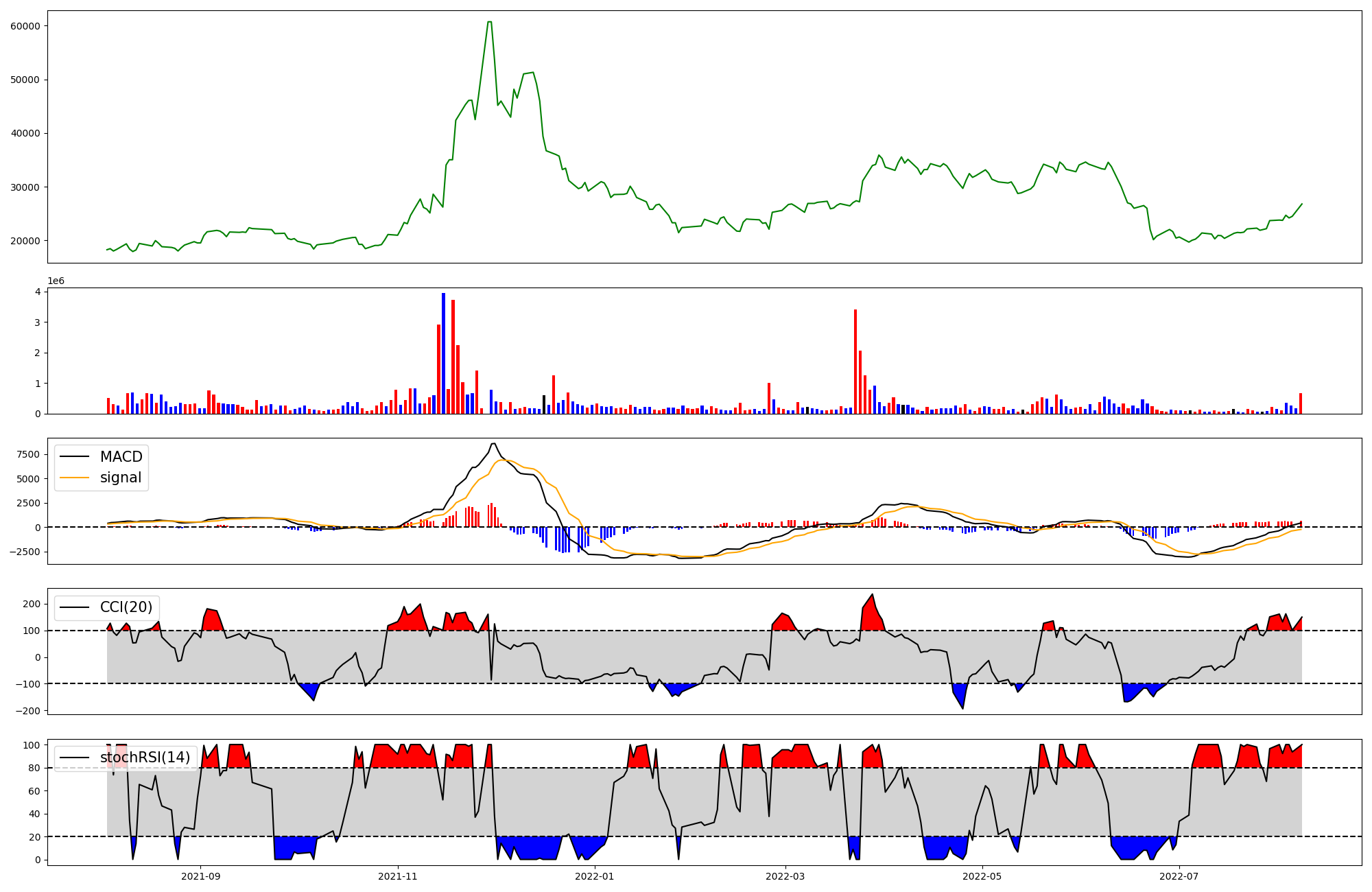Click the 2021-09 date tick label
The height and width of the screenshot is (892, 1372).
point(201,876)
